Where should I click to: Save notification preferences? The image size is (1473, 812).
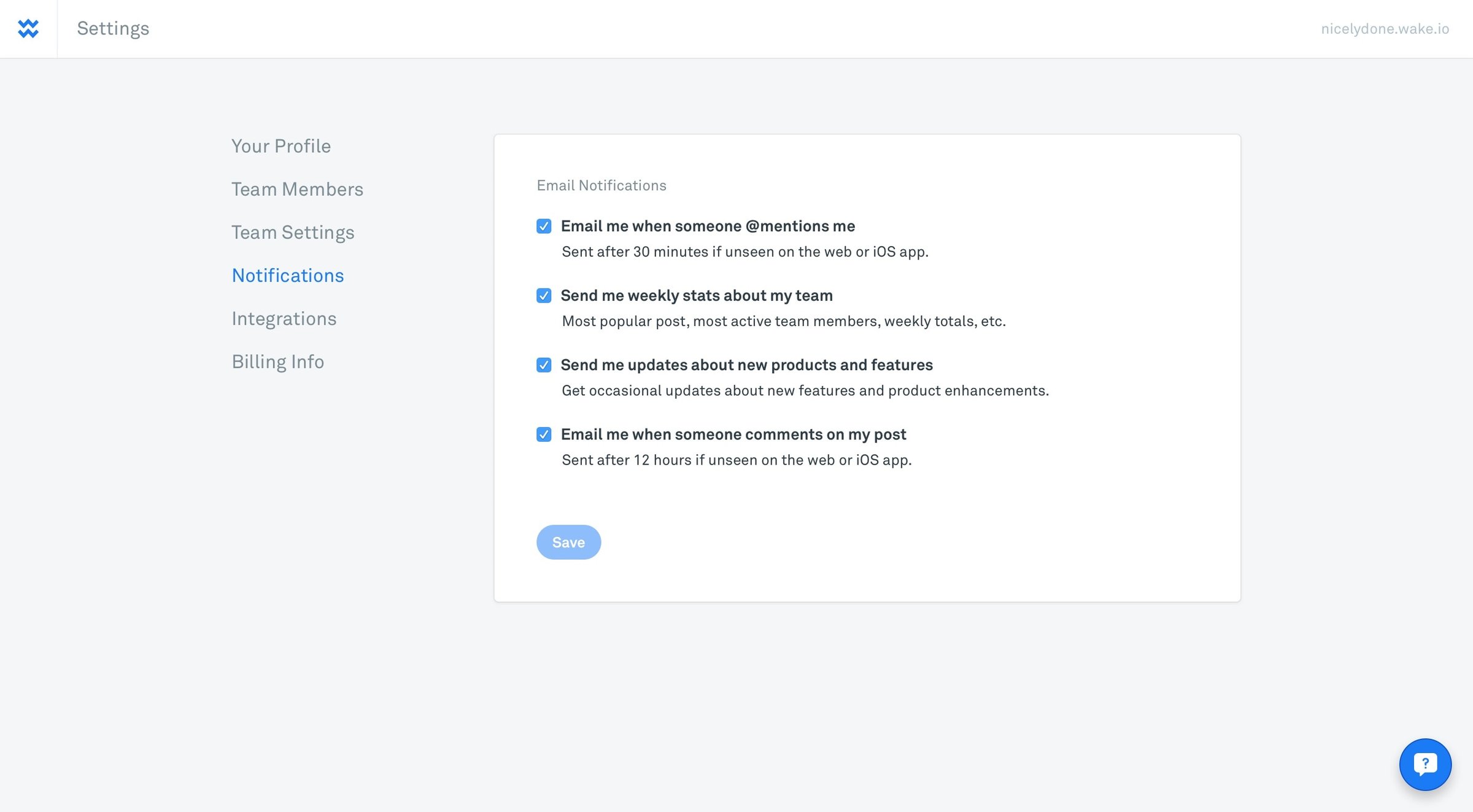click(568, 542)
